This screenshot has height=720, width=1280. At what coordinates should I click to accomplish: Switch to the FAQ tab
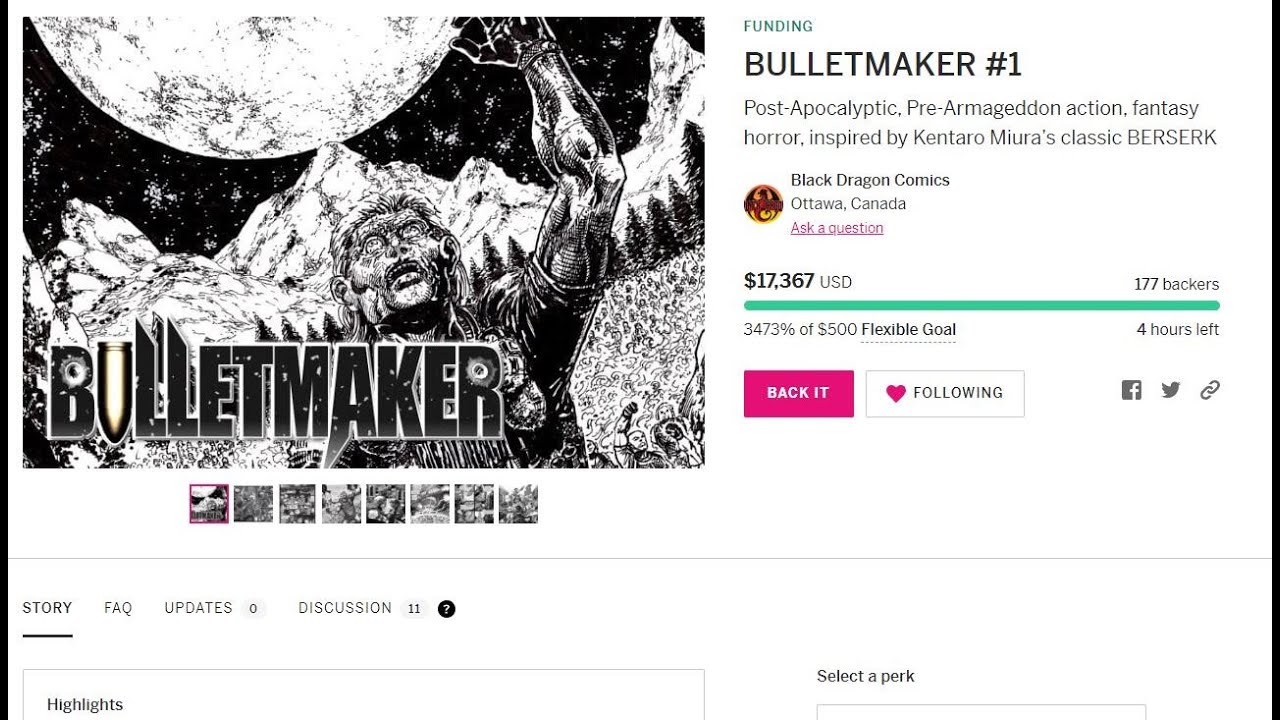pos(118,608)
